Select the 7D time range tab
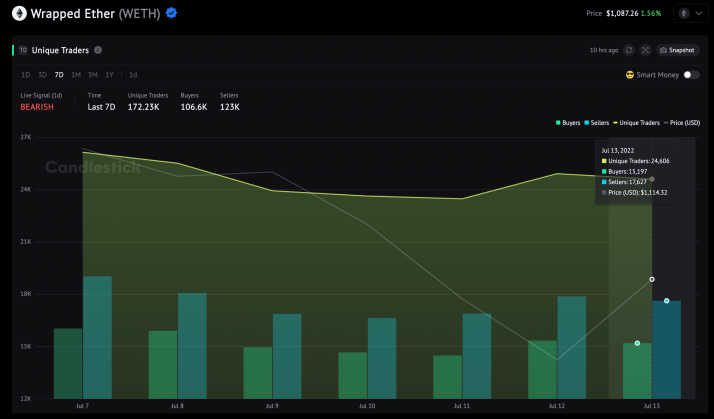The image size is (714, 419). point(59,75)
